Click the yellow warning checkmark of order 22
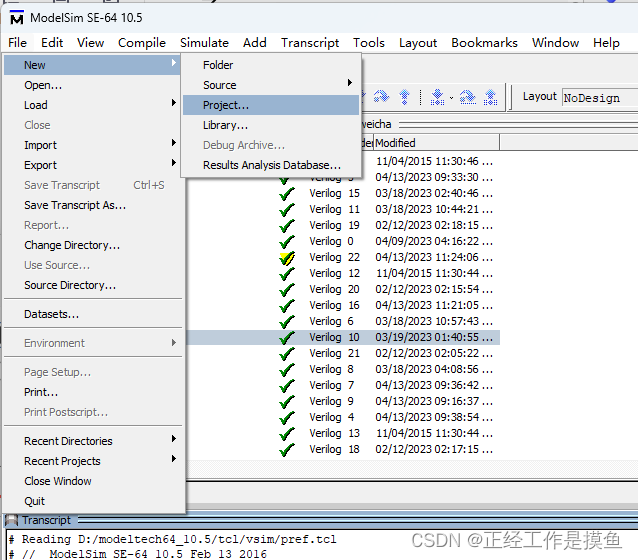 coord(287,257)
